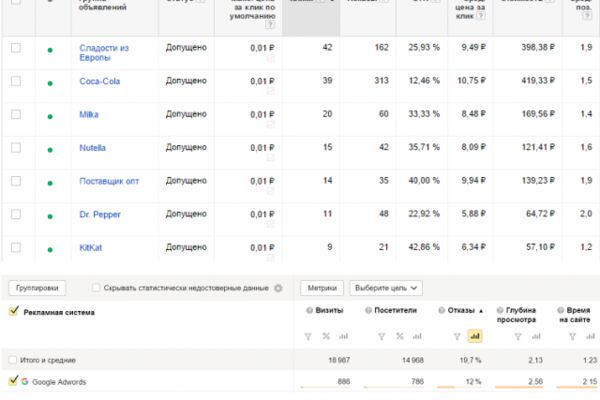
Task: Click average price 5,88 ₽ in Dr. Pepper row
Action: 473,214
